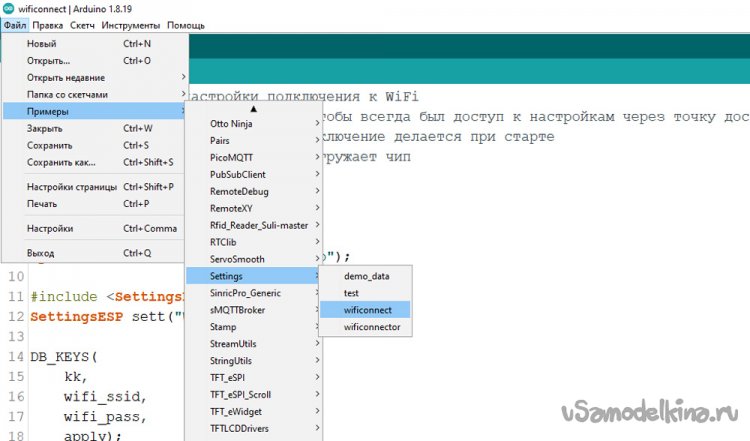Click SettingsESP sett code line

pos(107,317)
